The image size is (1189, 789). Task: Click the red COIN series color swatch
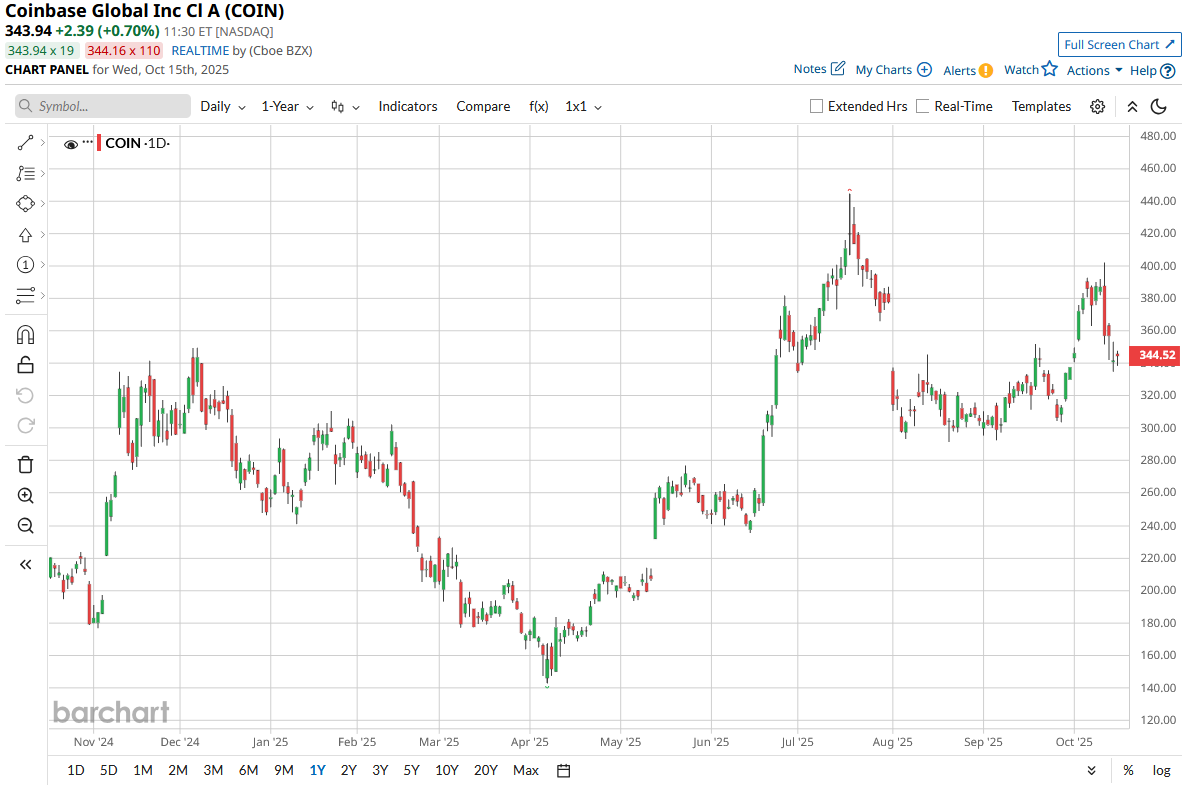[98, 143]
